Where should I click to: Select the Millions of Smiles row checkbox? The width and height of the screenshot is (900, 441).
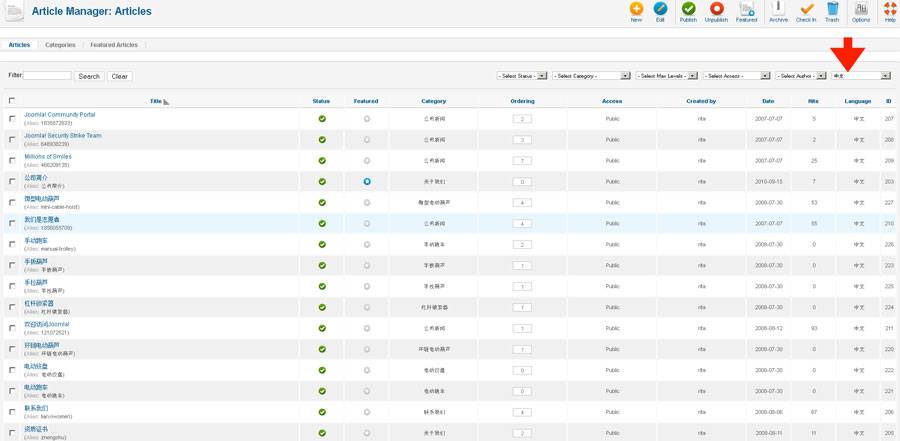12,160
